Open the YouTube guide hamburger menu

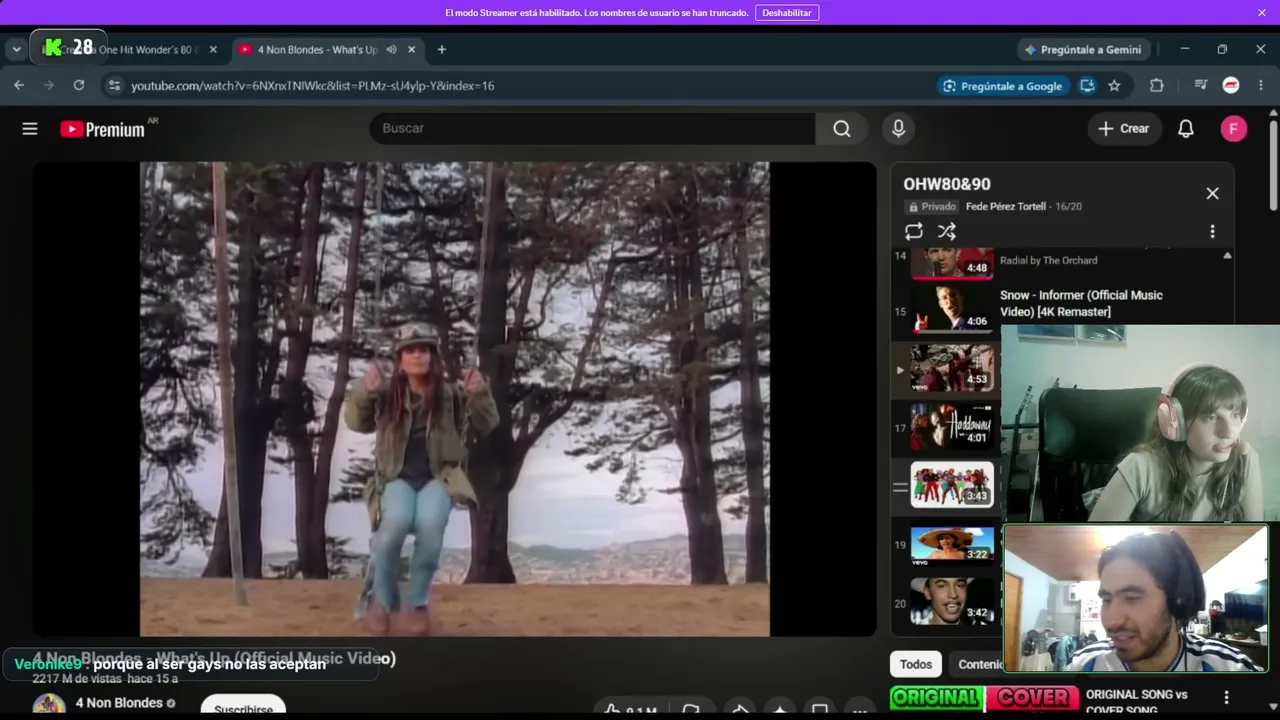pos(30,129)
